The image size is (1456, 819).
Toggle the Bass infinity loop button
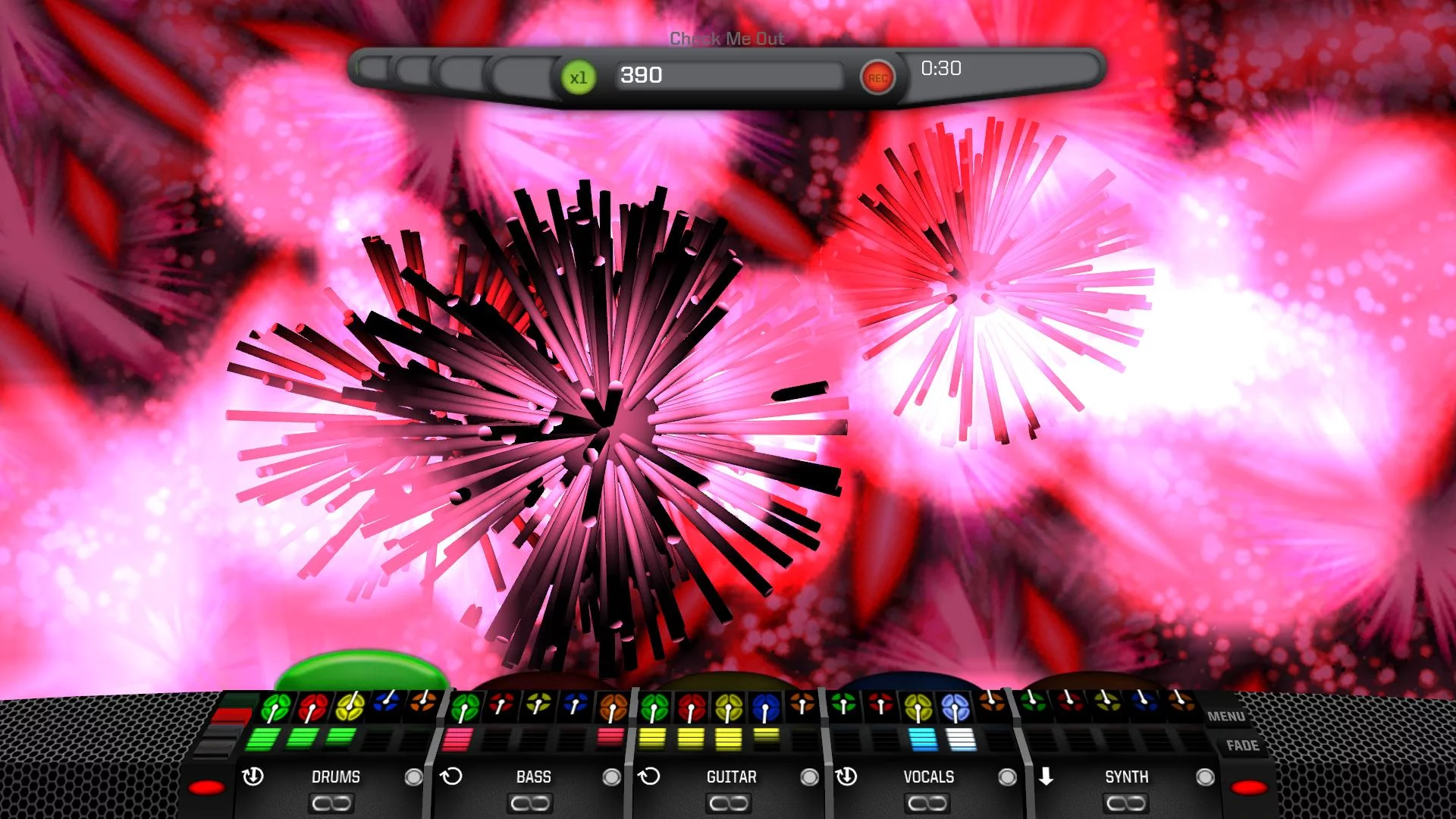pyautogui.click(x=530, y=803)
